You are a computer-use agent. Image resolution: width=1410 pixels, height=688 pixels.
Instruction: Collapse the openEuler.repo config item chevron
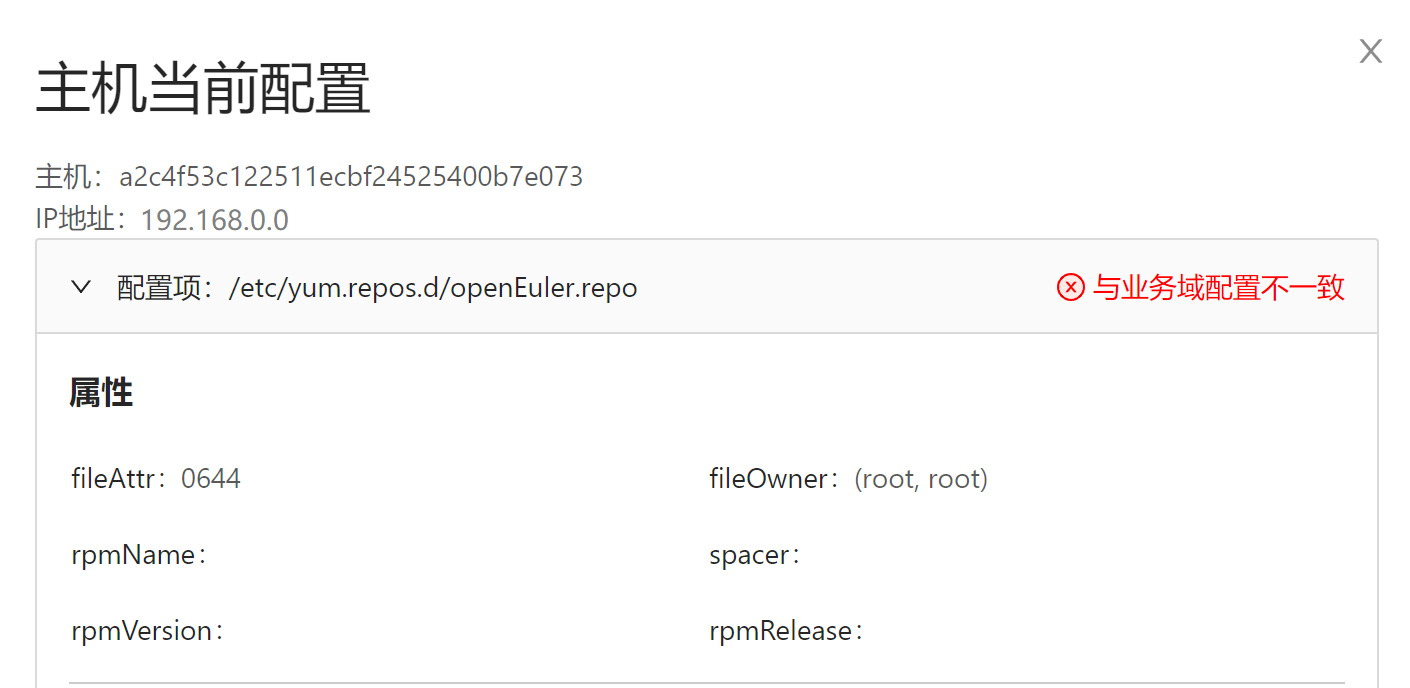point(81,288)
